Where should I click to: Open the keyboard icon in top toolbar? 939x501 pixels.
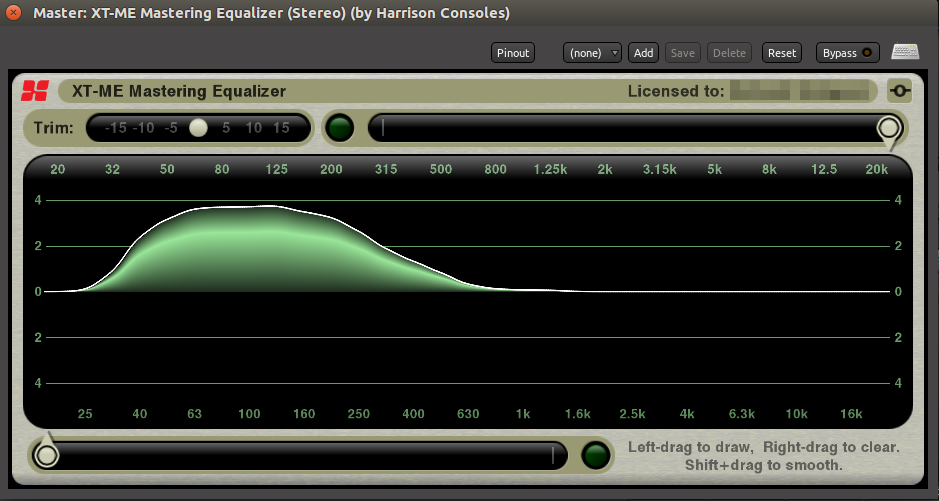(x=905, y=52)
